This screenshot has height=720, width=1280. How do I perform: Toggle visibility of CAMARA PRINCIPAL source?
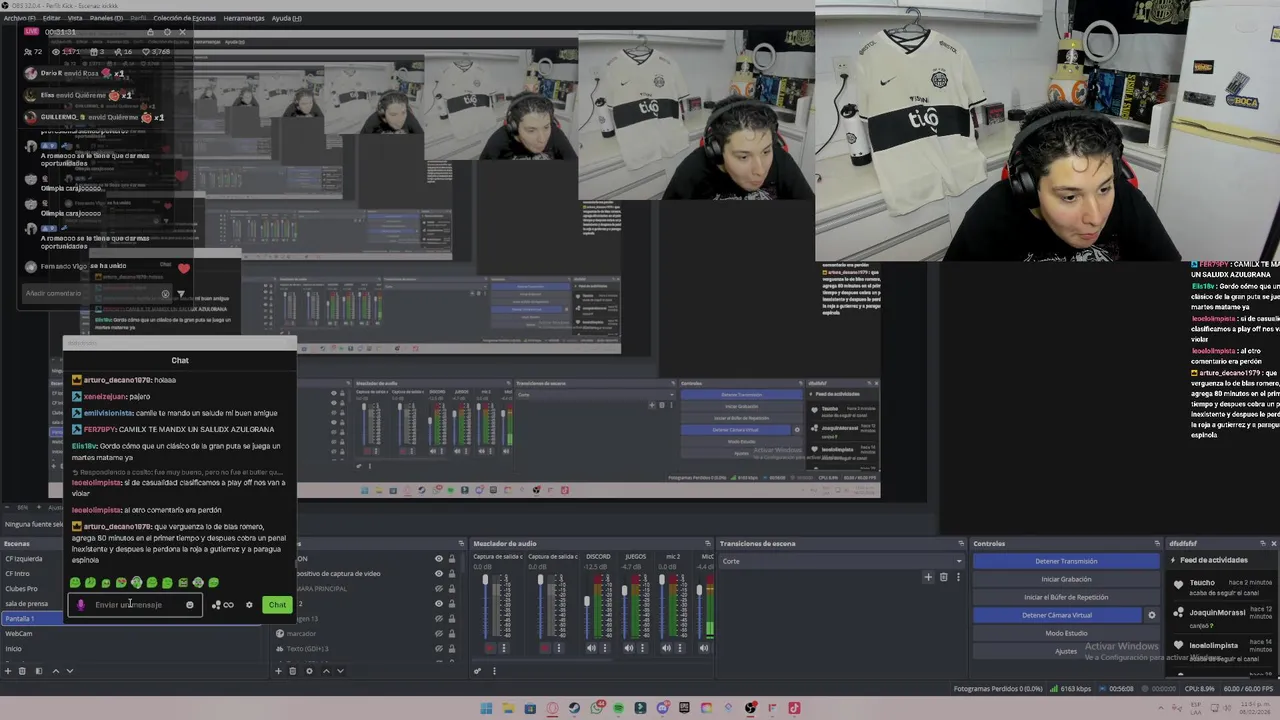click(438, 589)
